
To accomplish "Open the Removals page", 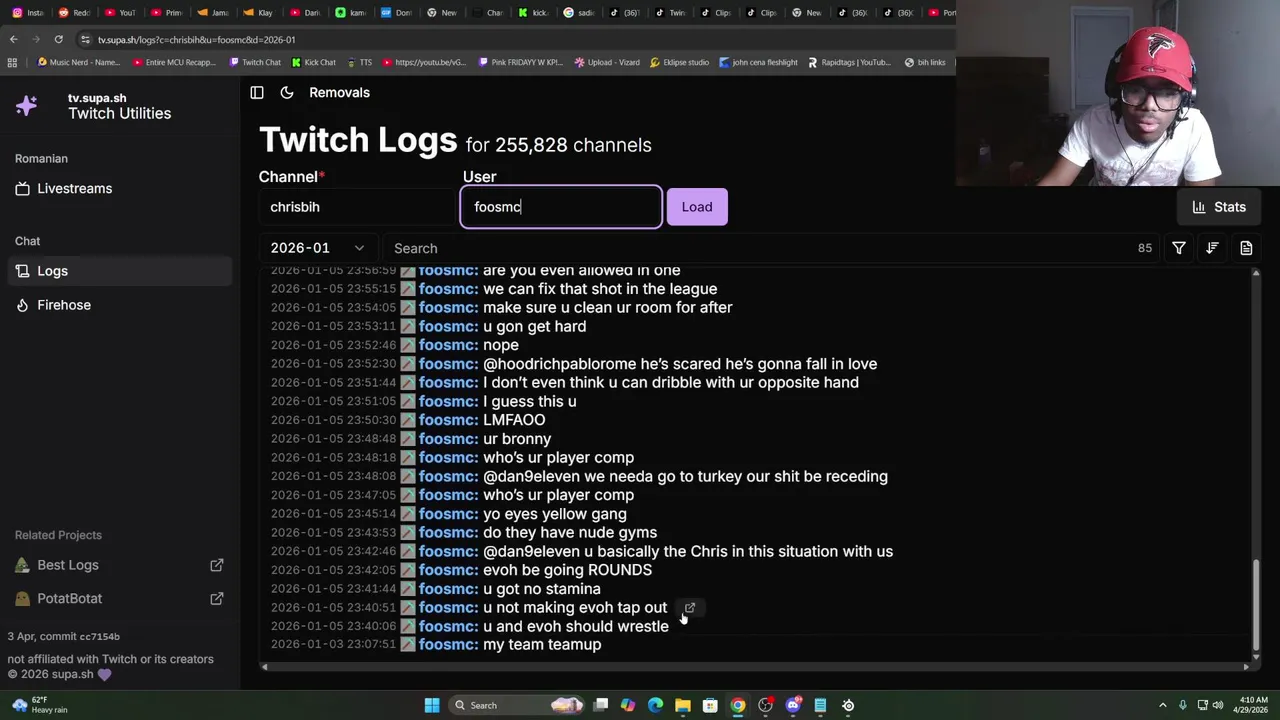I will (339, 92).
